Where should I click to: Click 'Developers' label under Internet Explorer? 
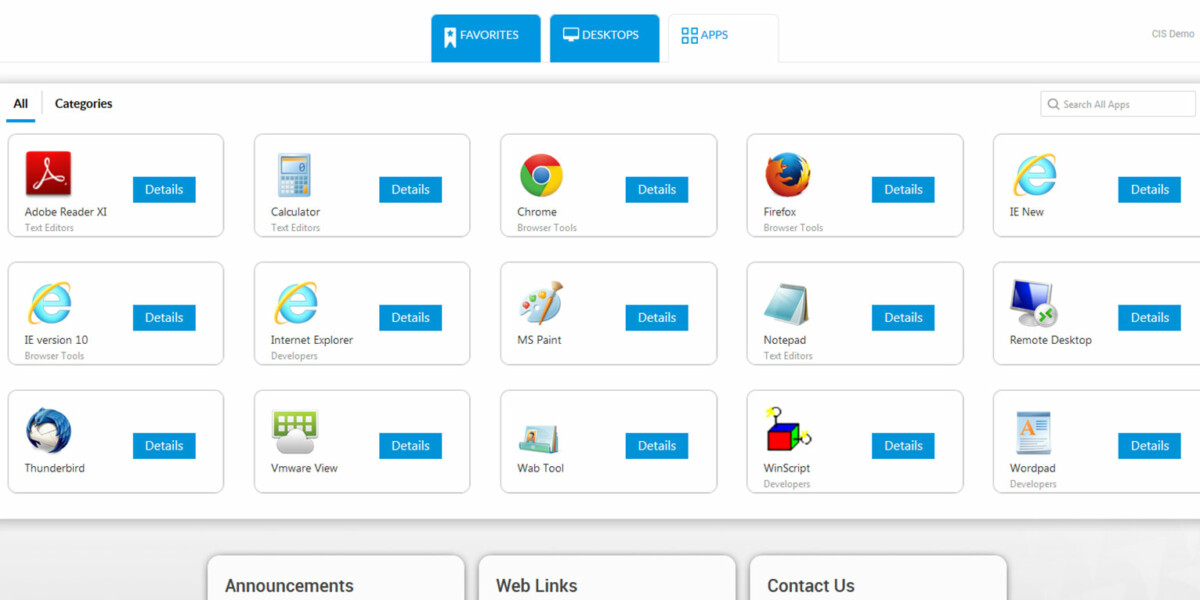294,356
